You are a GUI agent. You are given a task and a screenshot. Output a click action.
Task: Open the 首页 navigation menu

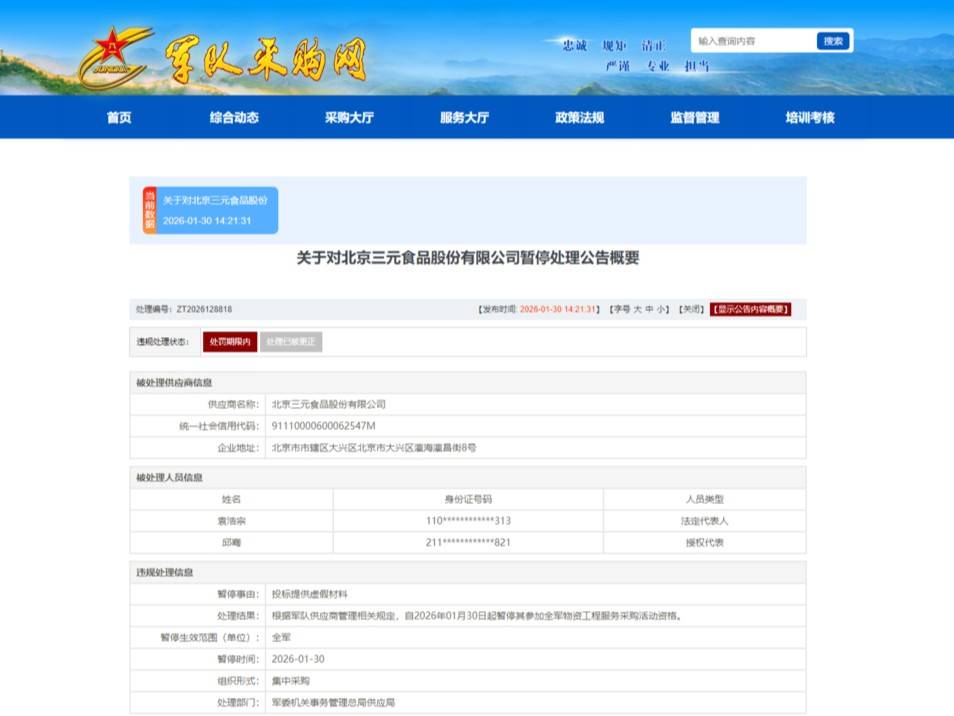pyautogui.click(x=119, y=118)
